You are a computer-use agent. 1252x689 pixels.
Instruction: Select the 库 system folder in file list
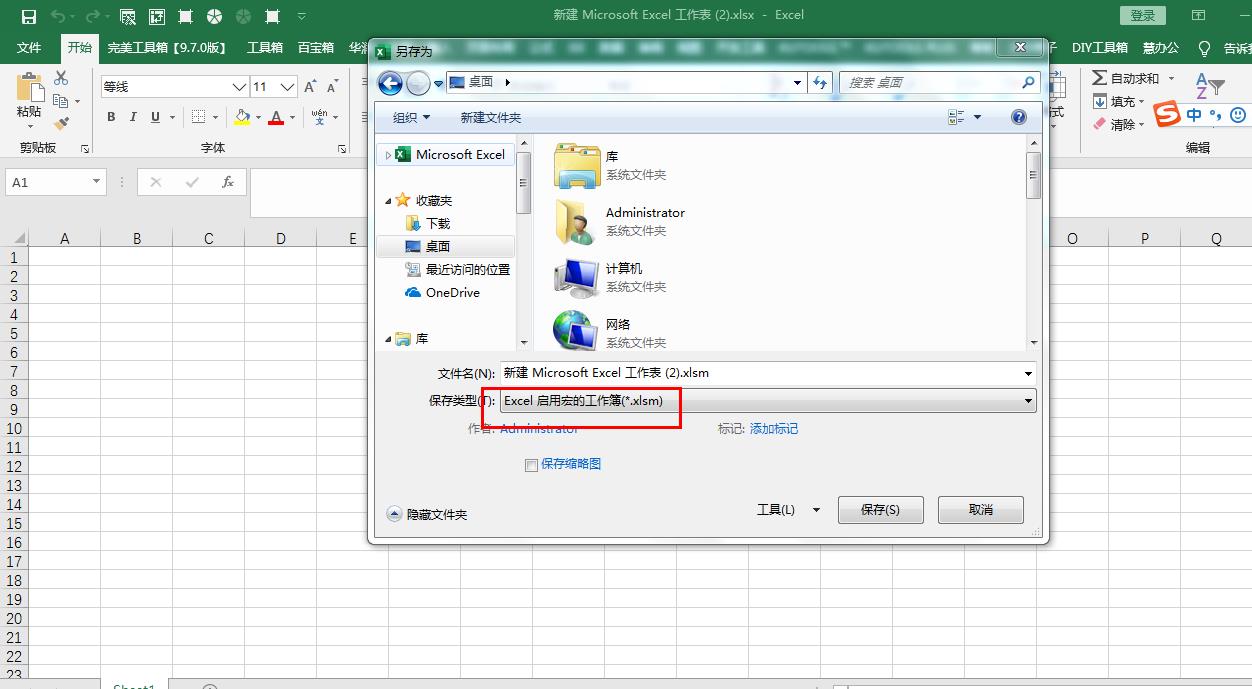coord(610,165)
